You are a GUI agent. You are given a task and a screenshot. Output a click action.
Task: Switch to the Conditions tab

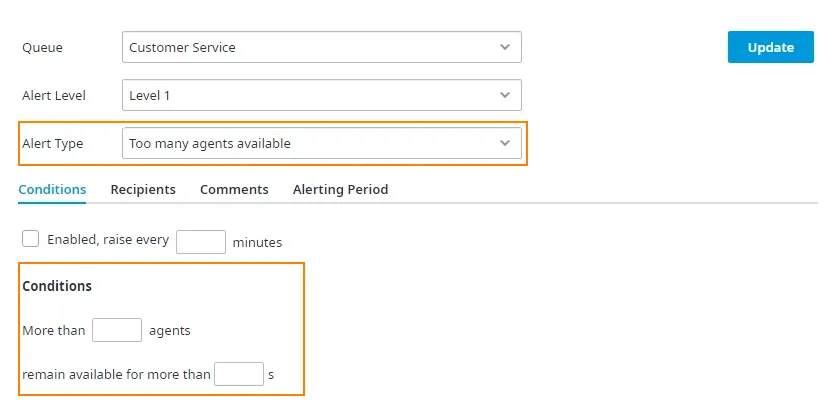point(52,189)
